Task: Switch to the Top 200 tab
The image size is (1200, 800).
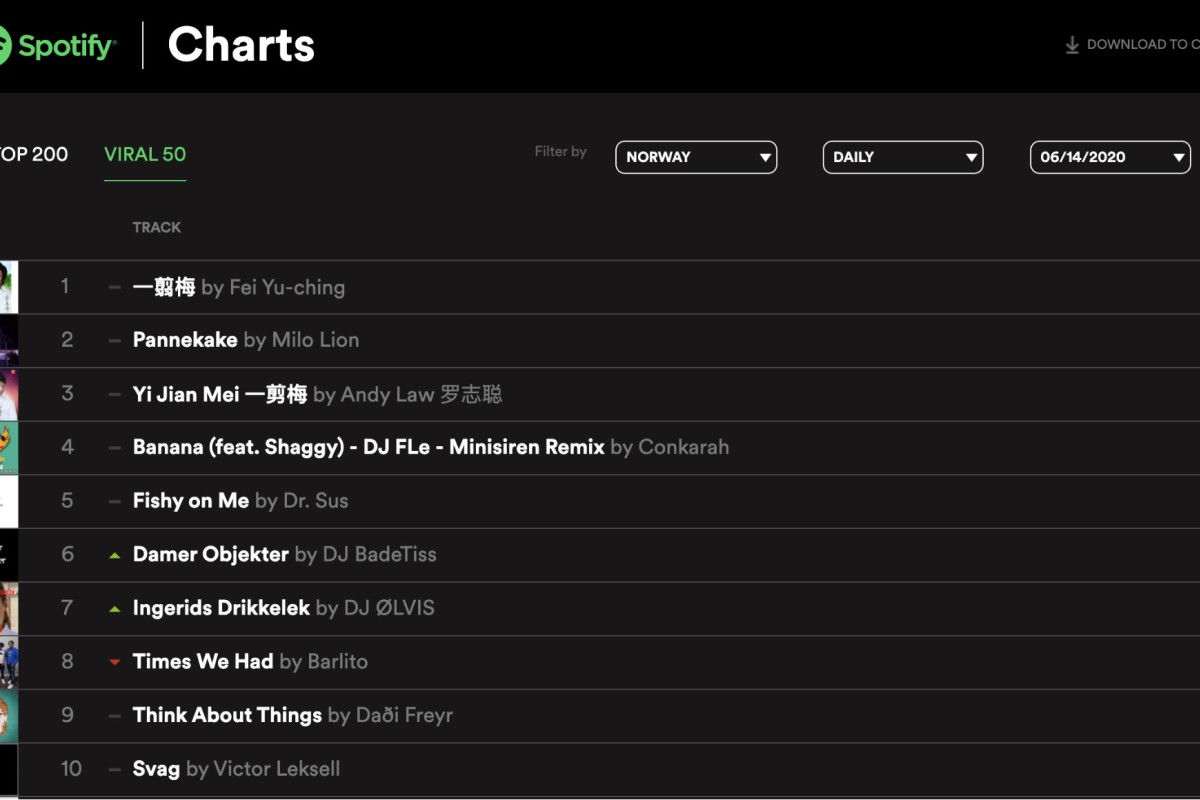Action: click(34, 154)
